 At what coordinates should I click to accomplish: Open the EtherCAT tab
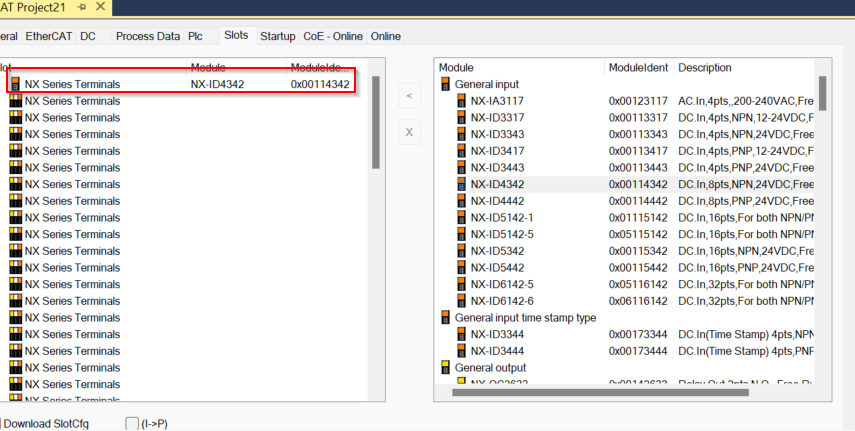coord(49,36)
